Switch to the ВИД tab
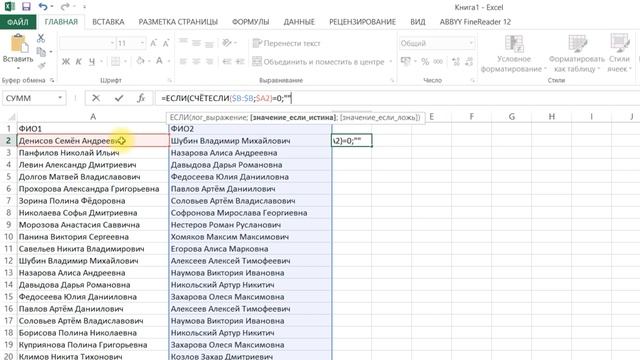Image resolution: width=640 pixels, height=360 pixels. click(x=418, y=22)
